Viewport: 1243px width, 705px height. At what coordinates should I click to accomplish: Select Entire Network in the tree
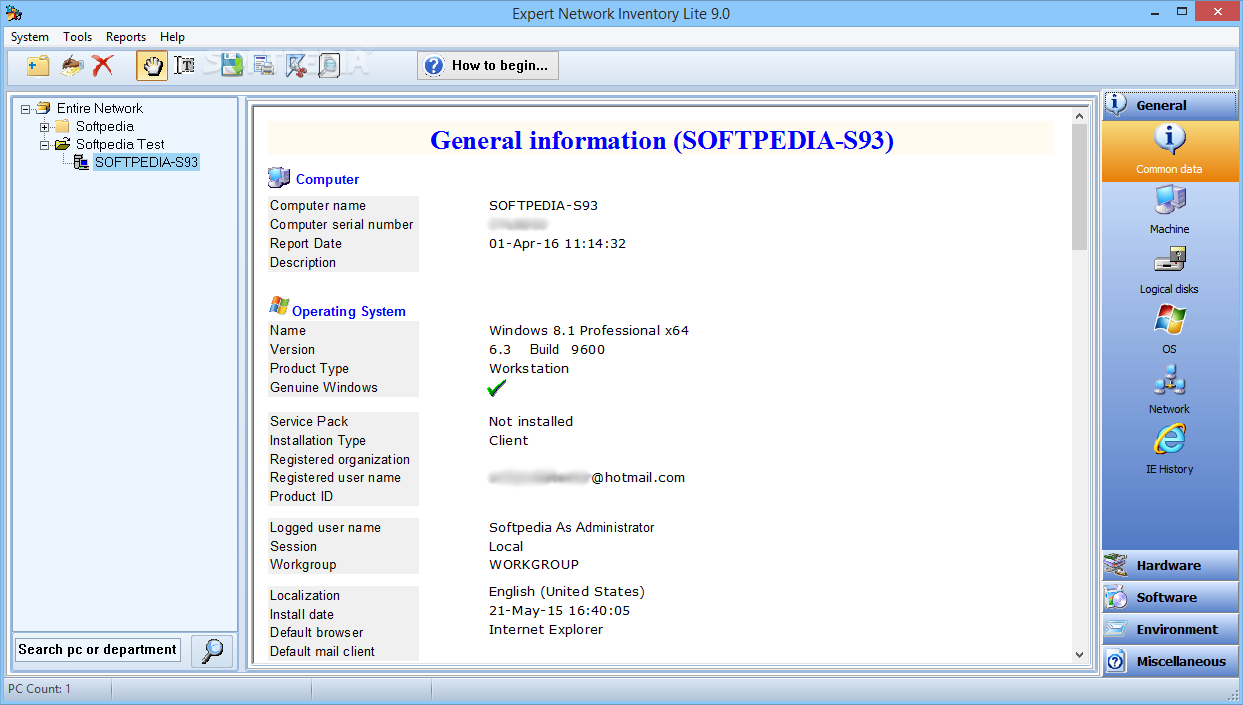coord(99,108)
